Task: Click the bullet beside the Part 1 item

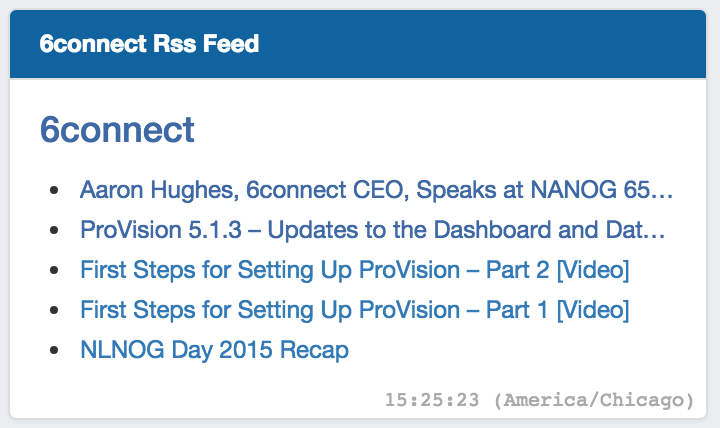Action: pos(54,311)
